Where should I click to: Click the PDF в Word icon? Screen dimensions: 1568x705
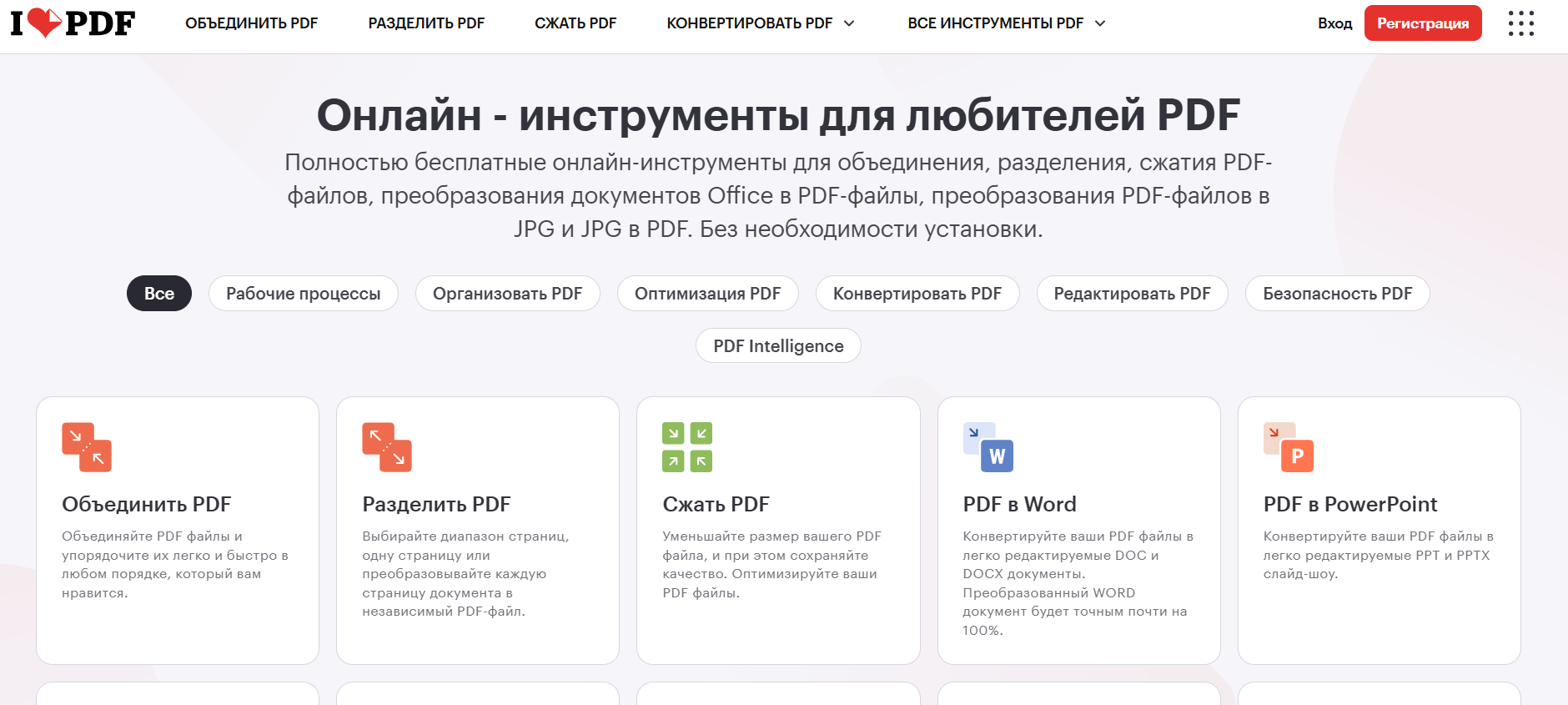(988, 447)
